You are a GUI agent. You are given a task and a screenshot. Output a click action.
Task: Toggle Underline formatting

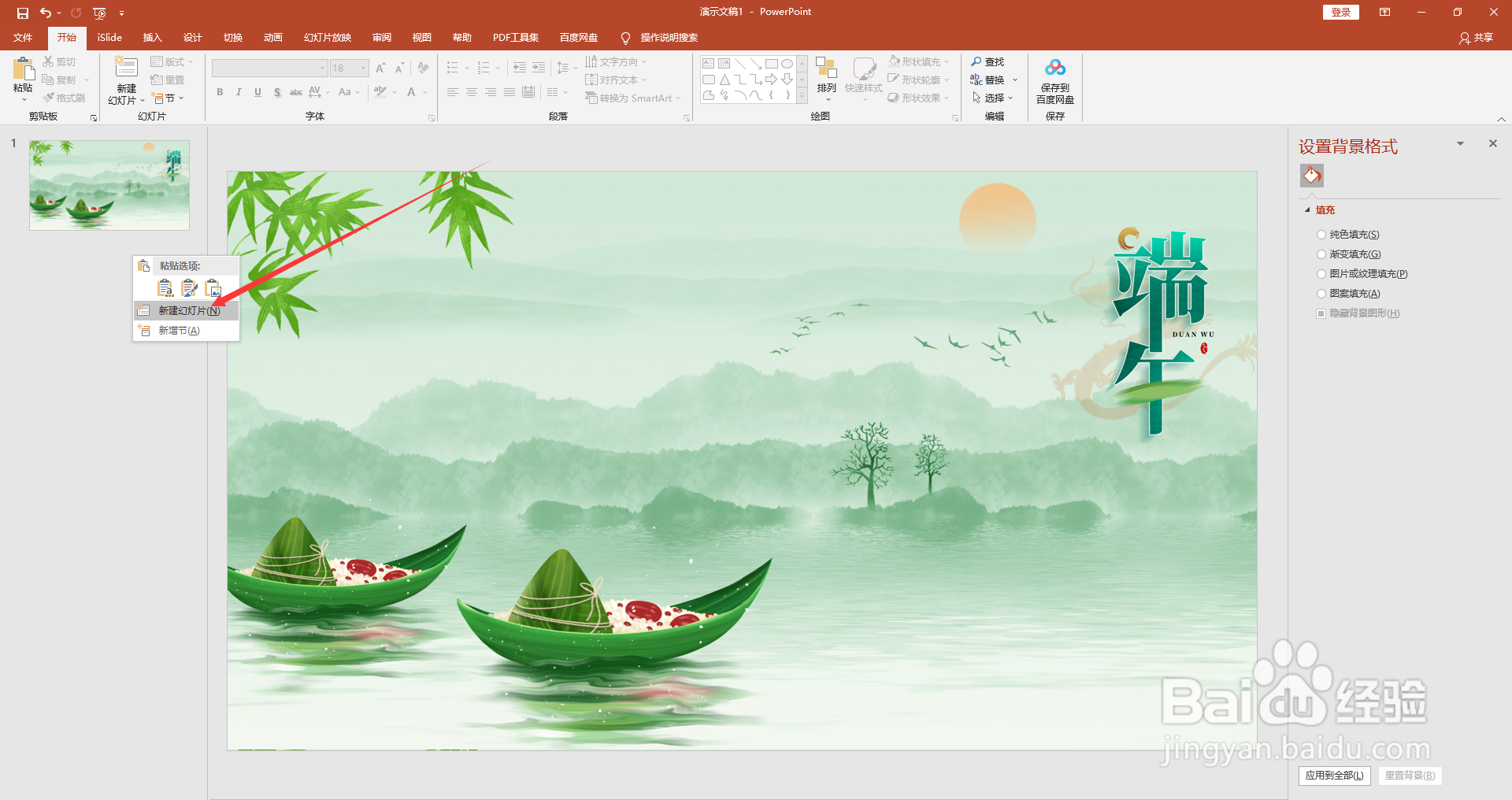(x=258, y=92)
